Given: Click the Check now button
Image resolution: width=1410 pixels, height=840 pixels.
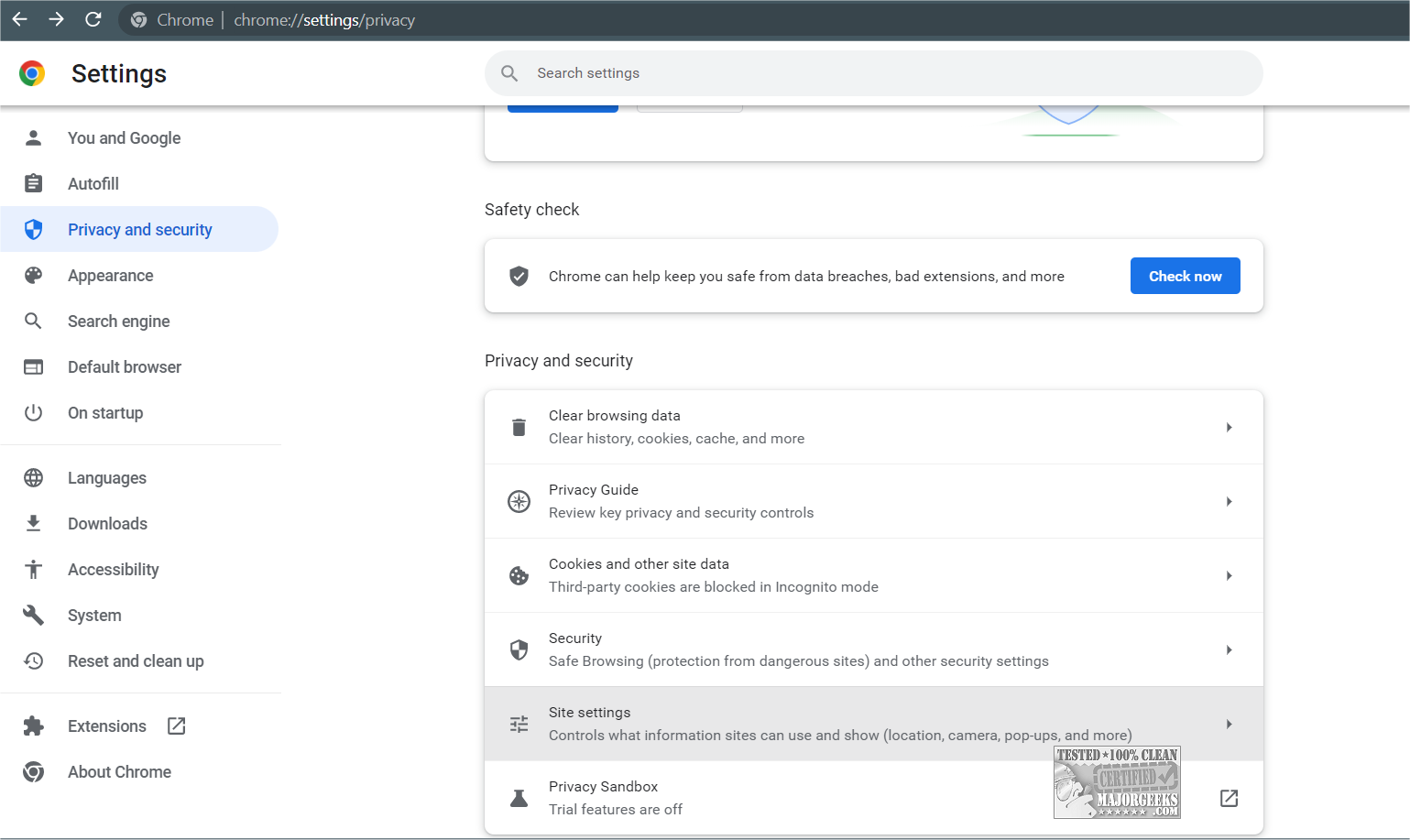Looking at the screenshot, I should [1185, 276].
